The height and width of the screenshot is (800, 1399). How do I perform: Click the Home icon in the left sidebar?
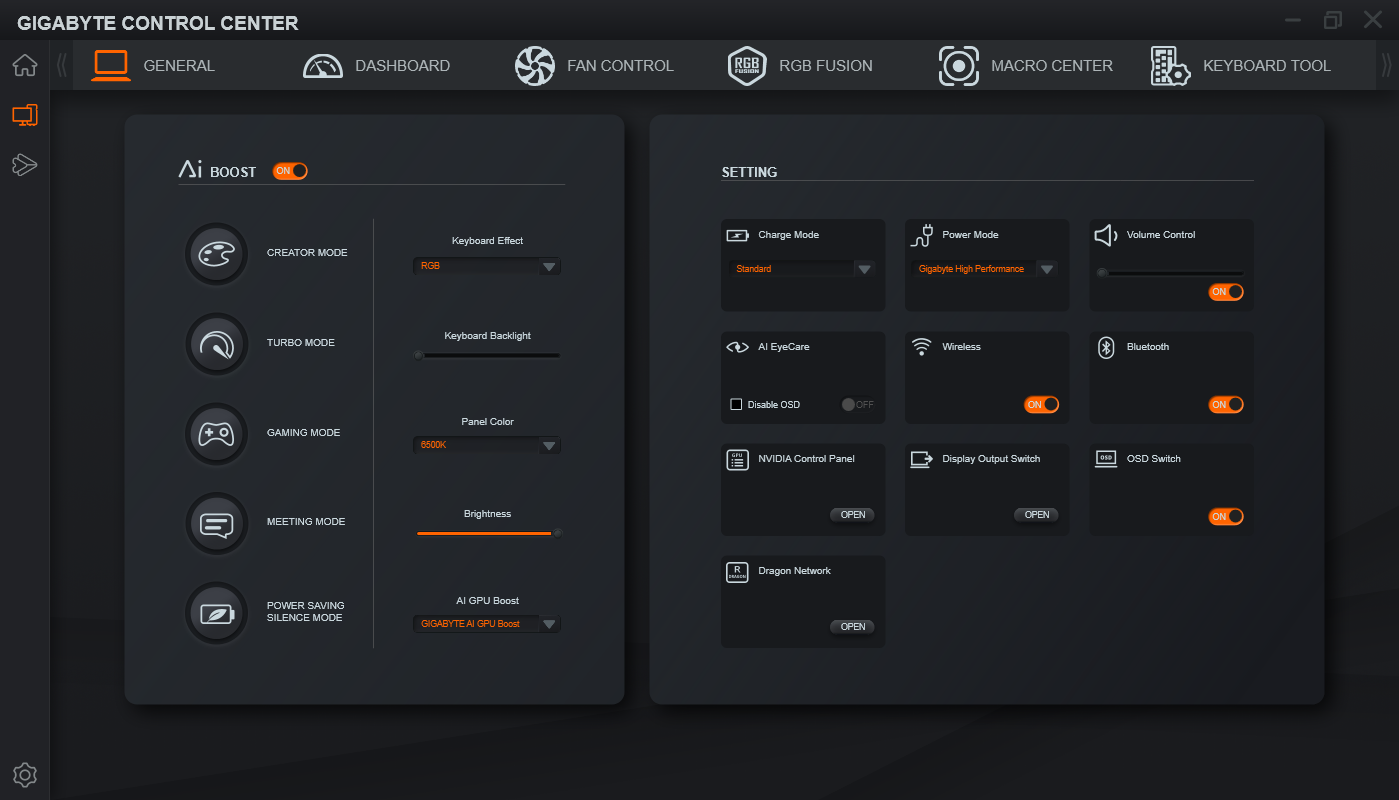(25, 66)
